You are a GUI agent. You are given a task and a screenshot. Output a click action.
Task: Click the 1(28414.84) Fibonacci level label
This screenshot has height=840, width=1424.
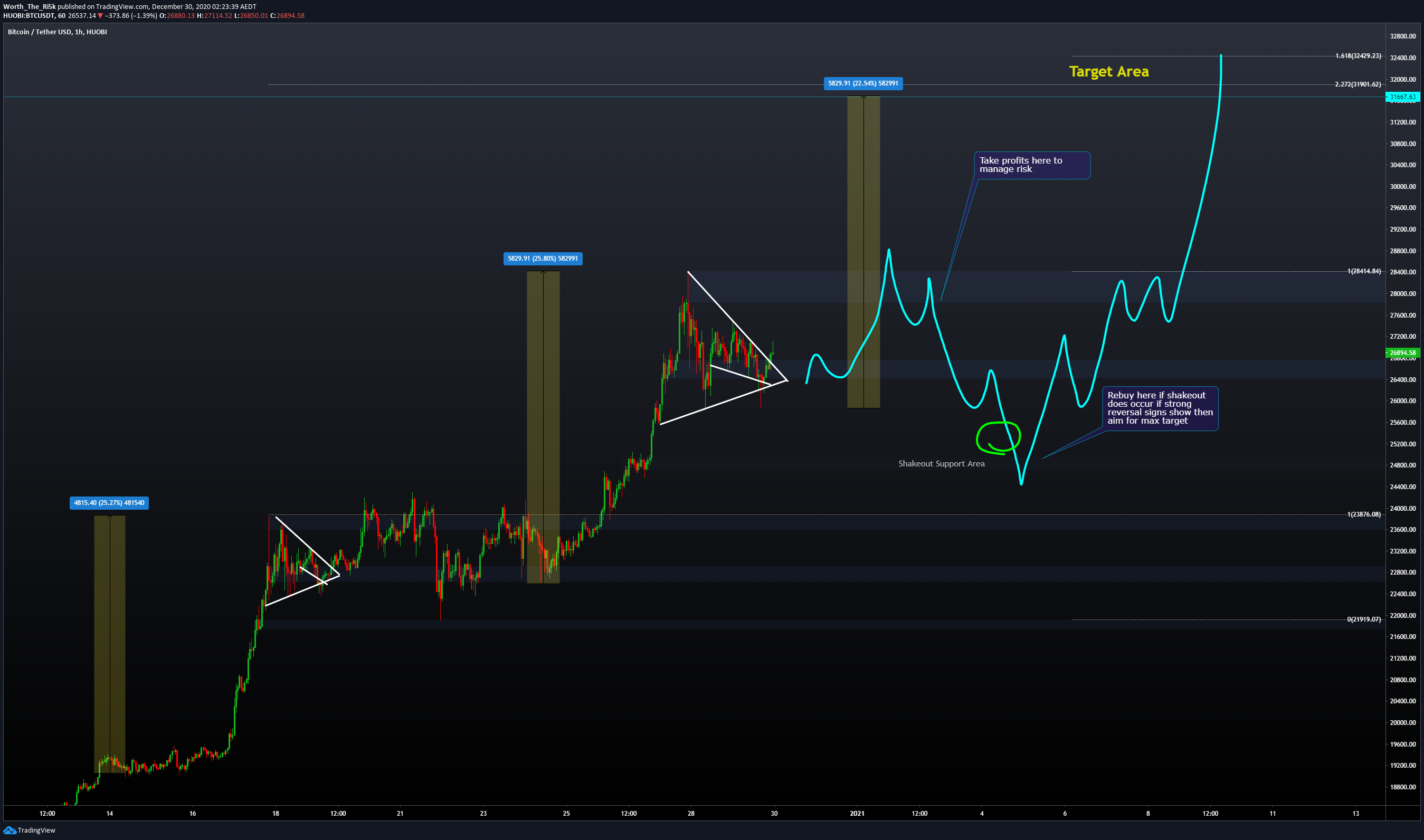point(1364,271)
